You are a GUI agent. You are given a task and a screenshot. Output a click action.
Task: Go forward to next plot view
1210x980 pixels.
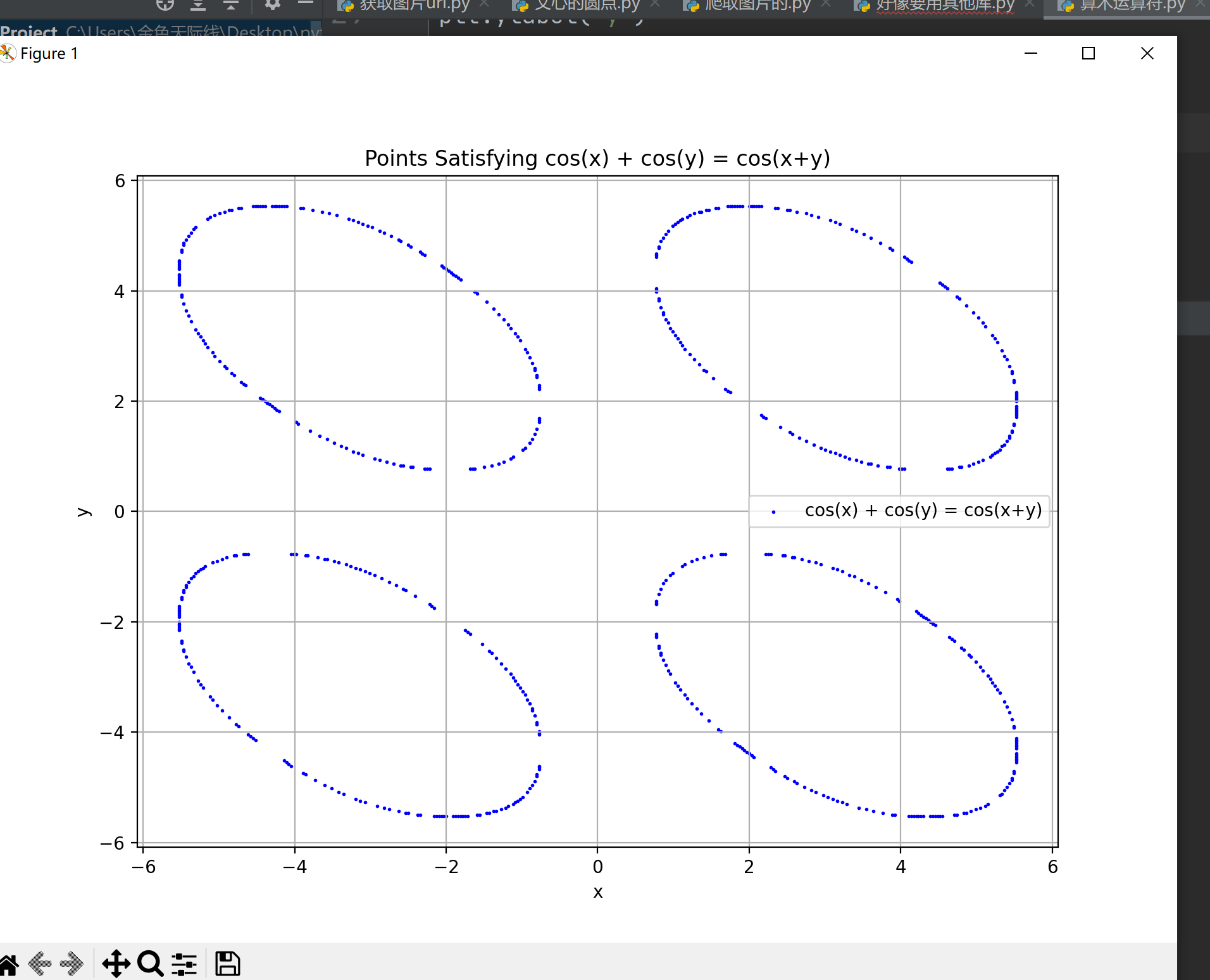pos(72,964)
